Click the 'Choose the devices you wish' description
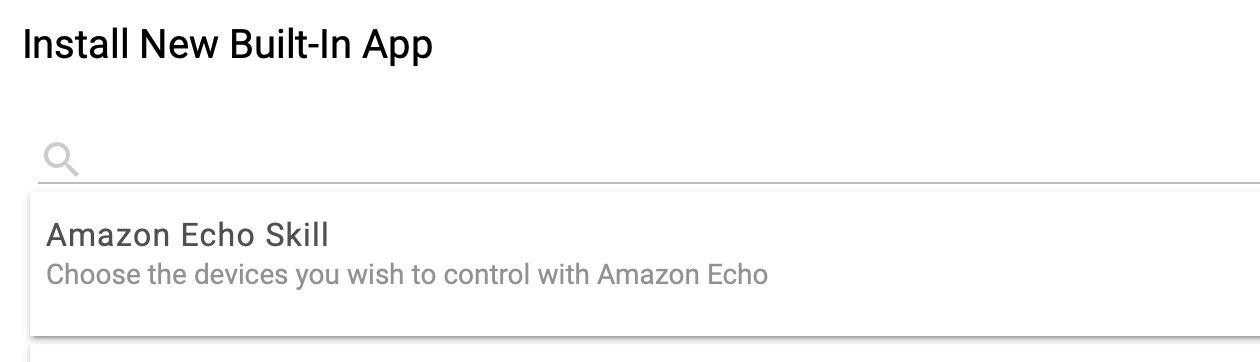The width and height of the screenshot is (1260, 362). (407, 274)
